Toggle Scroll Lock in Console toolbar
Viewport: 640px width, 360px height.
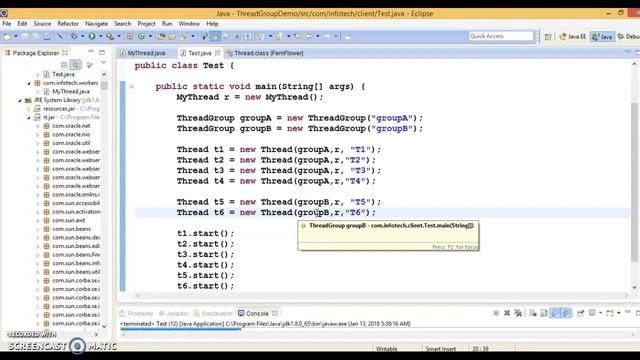pos(544,313)
